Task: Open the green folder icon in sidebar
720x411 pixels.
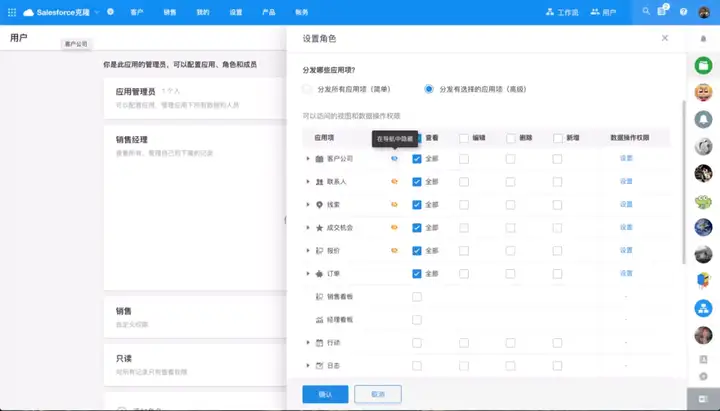Action: pos(703,66)
